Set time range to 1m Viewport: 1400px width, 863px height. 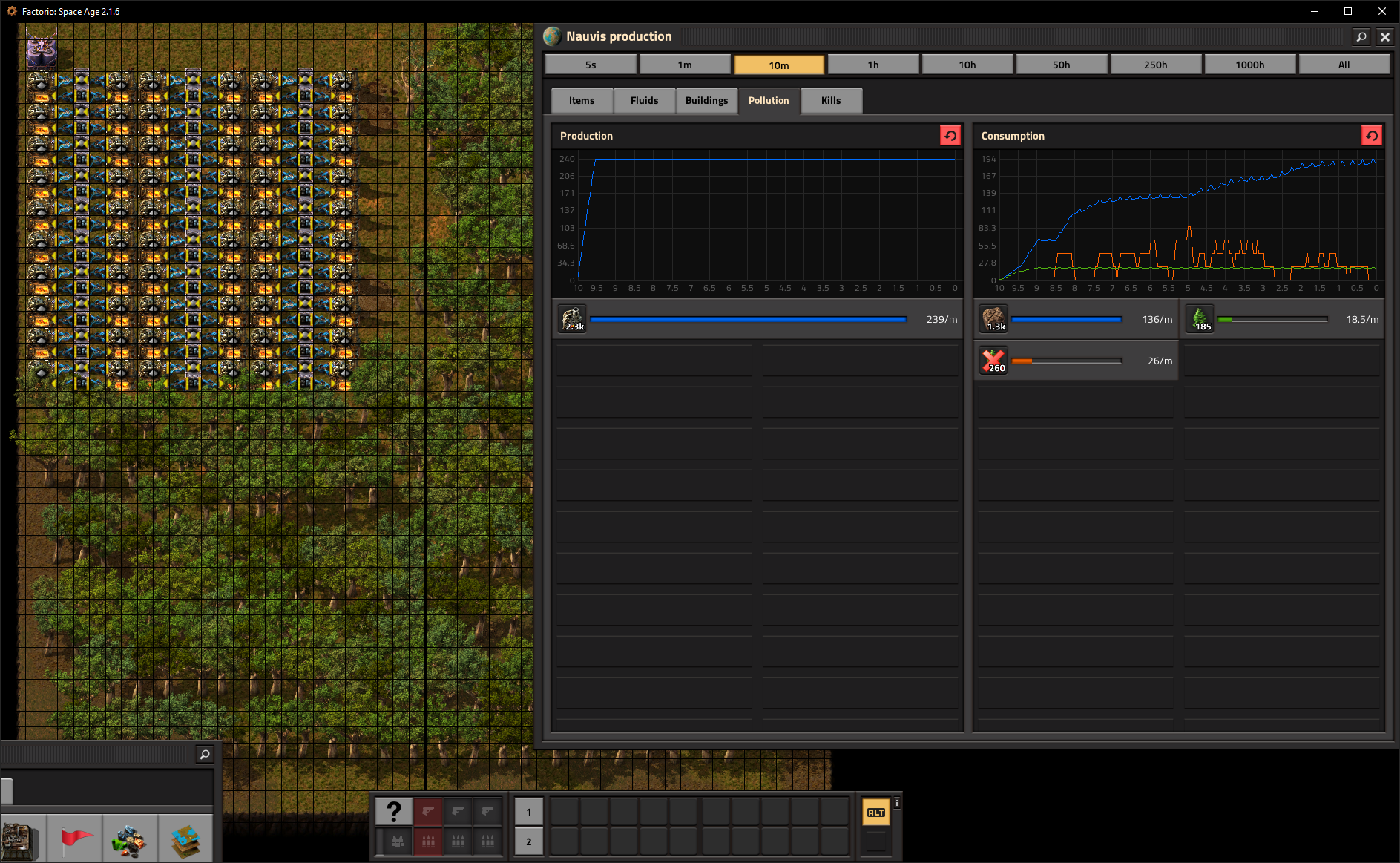[x=685, y=65]
